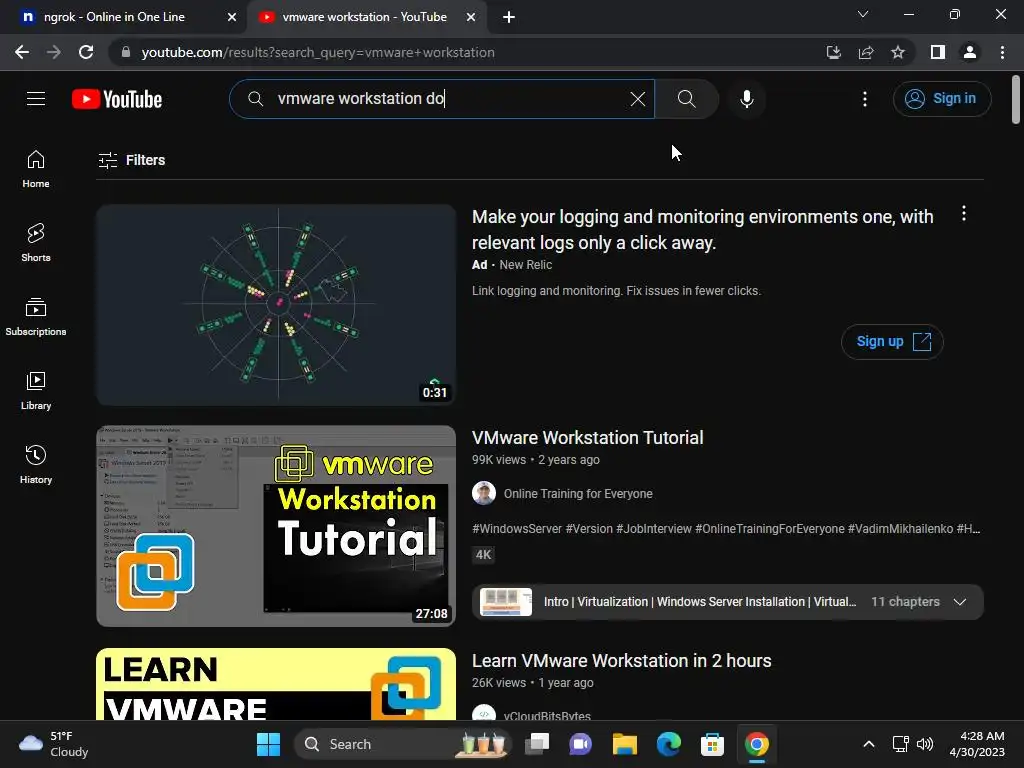Start voice search with microphone icon
This screenshot has width=1024, height=768.
click(746, 99)
